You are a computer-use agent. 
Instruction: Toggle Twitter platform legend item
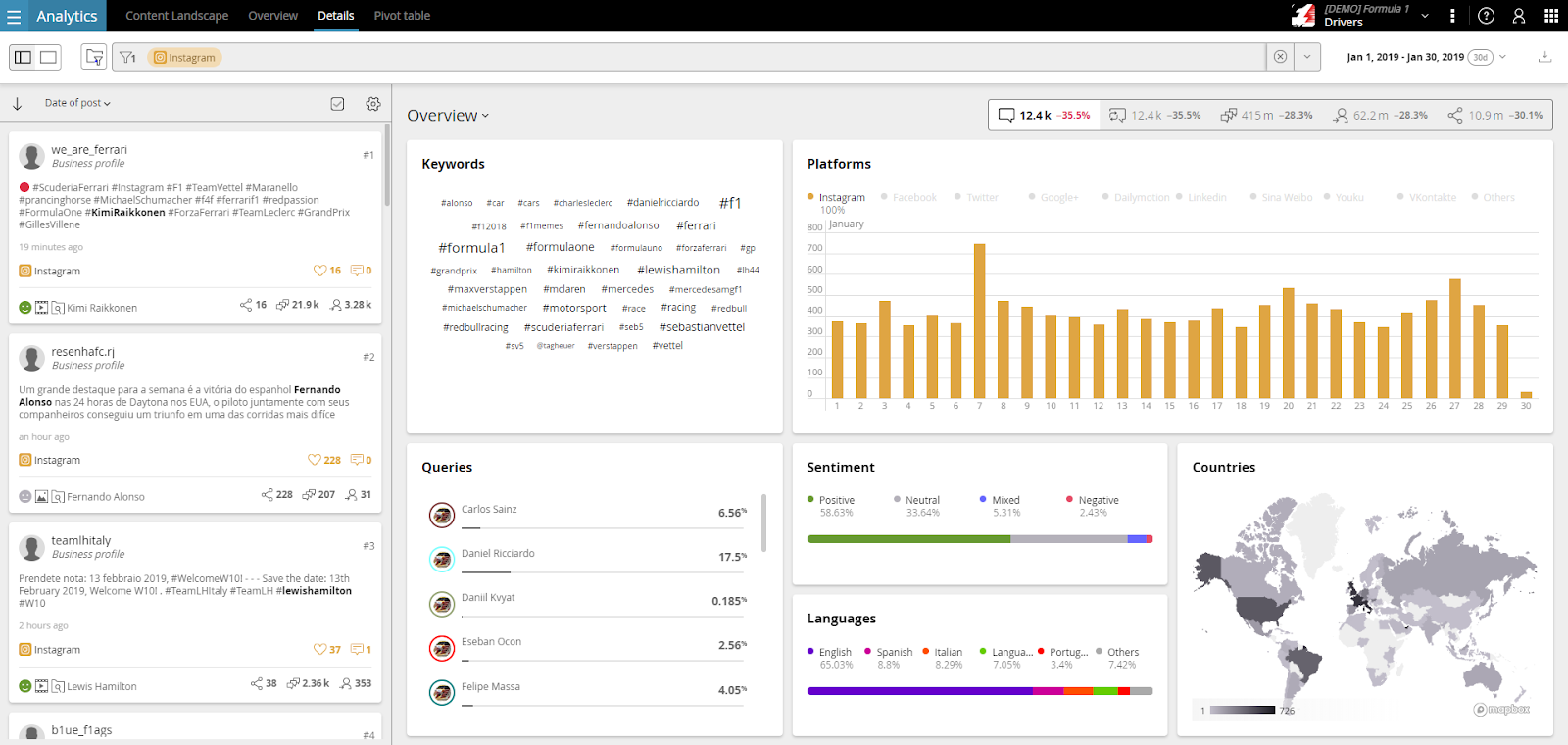tap(976, 197)
